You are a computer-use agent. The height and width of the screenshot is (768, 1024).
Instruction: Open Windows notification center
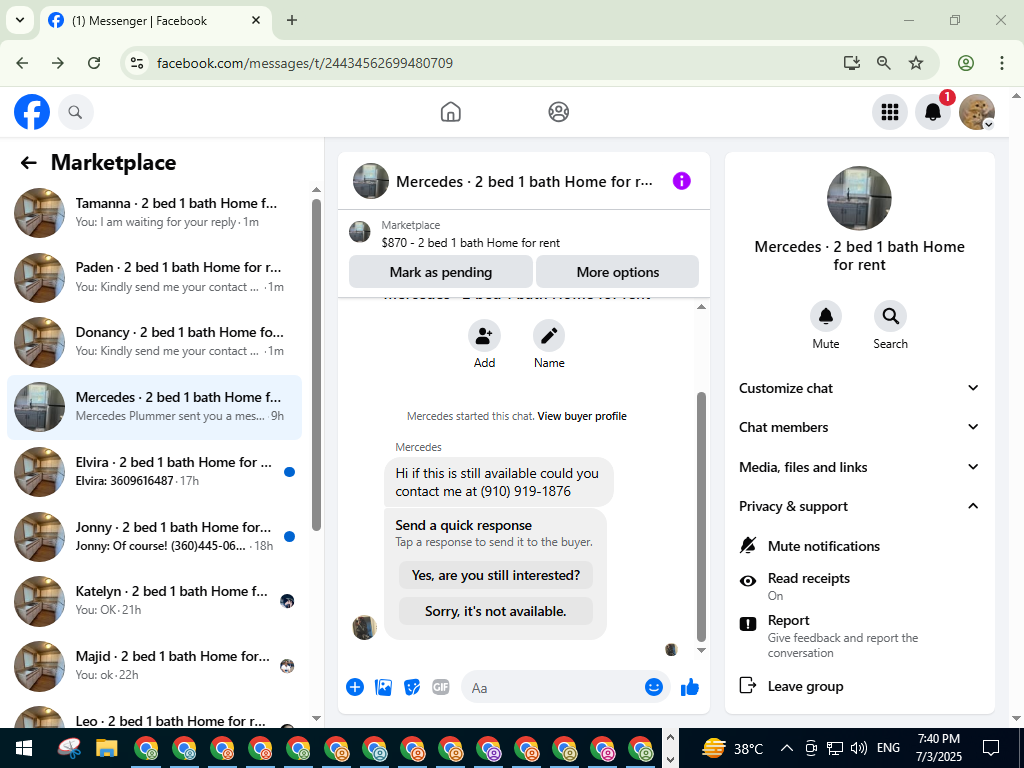991,748
